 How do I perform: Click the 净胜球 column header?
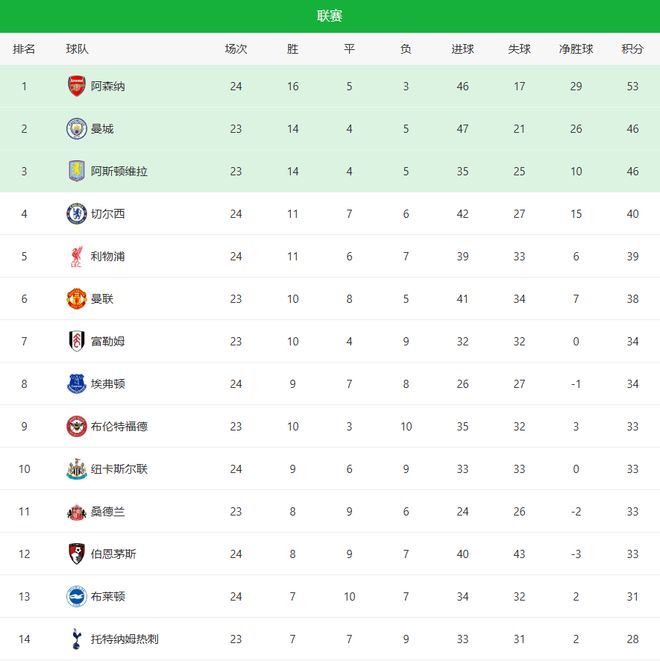[576, 49]
